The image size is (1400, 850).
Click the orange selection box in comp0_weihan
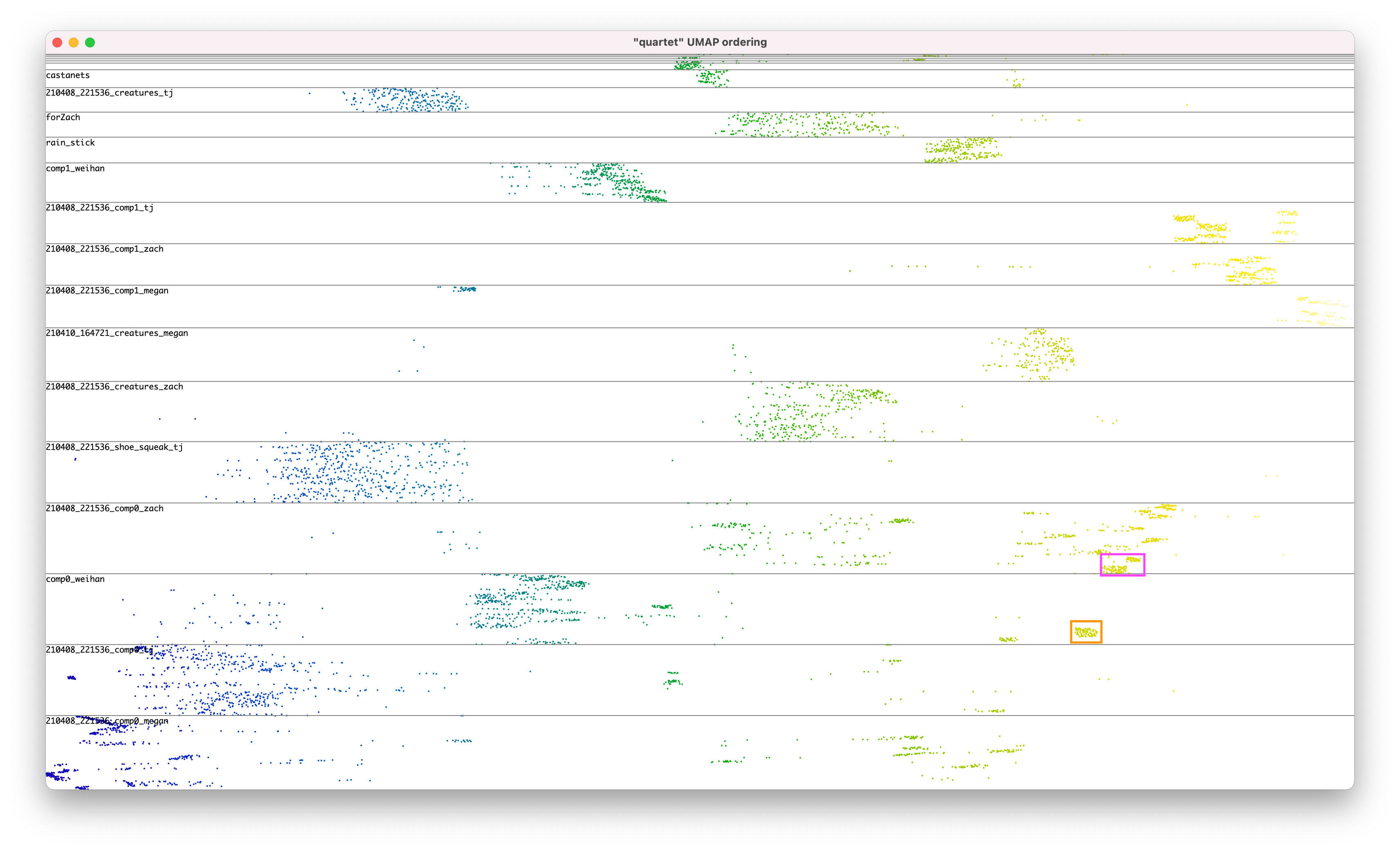coord(1086,632)
